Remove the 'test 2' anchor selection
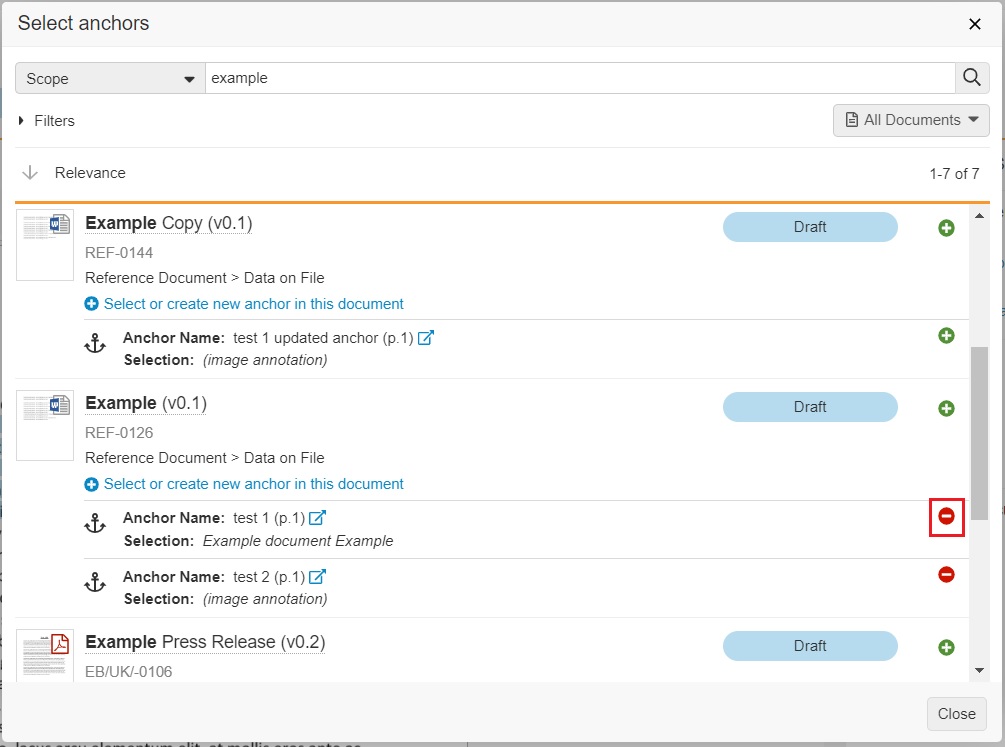 (x=946, y=575)
